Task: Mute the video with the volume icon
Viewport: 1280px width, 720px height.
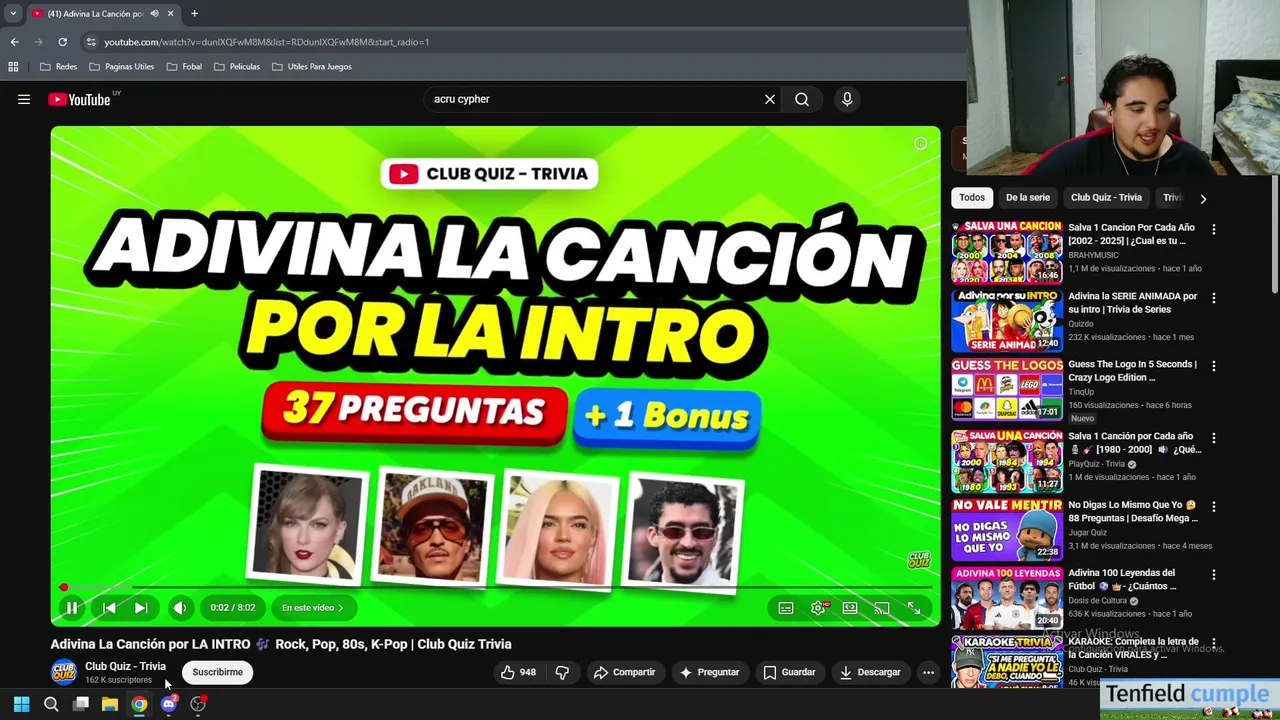Action: click(x=180, y=608)
